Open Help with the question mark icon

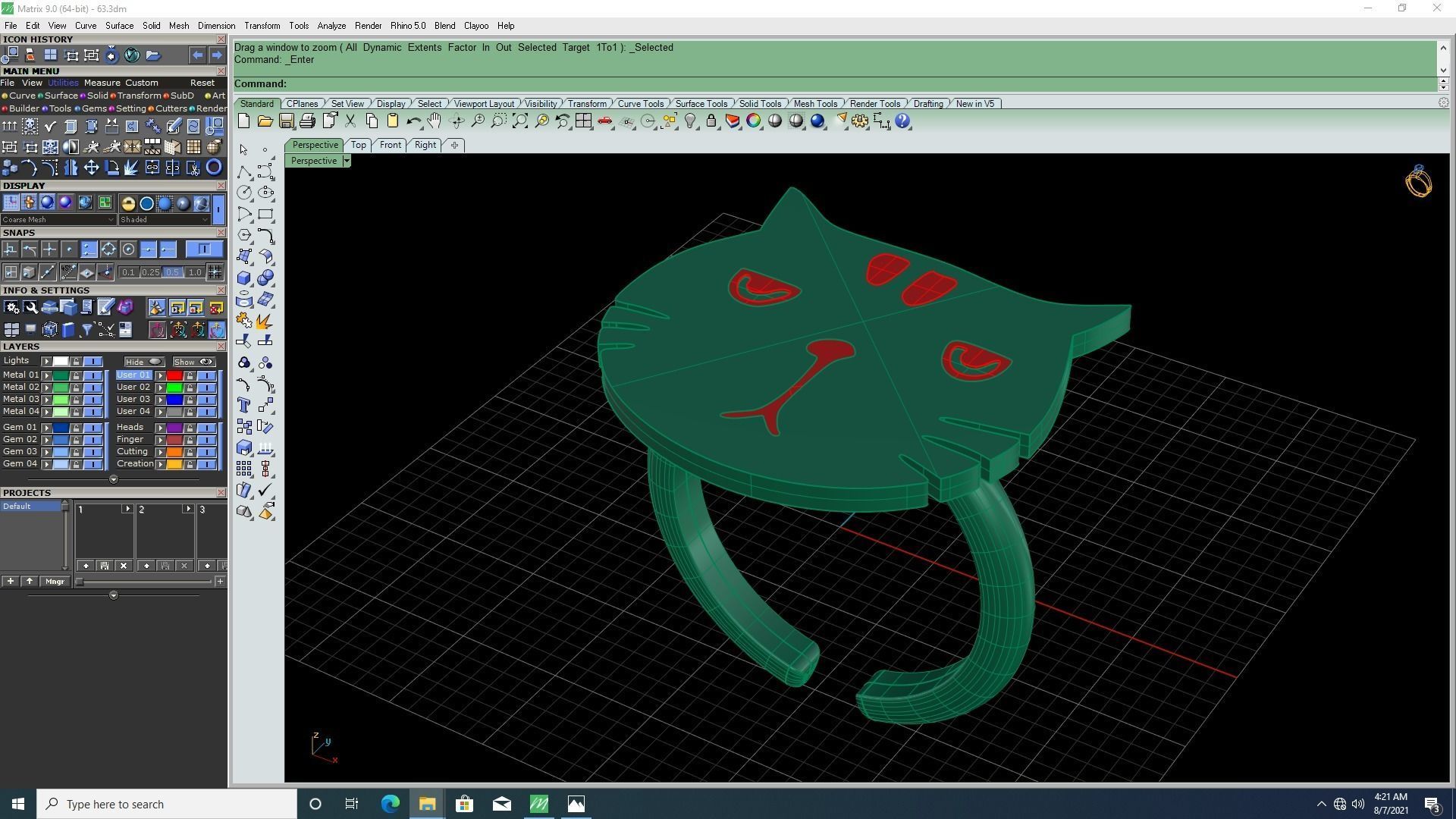click(x=902, y=121)
